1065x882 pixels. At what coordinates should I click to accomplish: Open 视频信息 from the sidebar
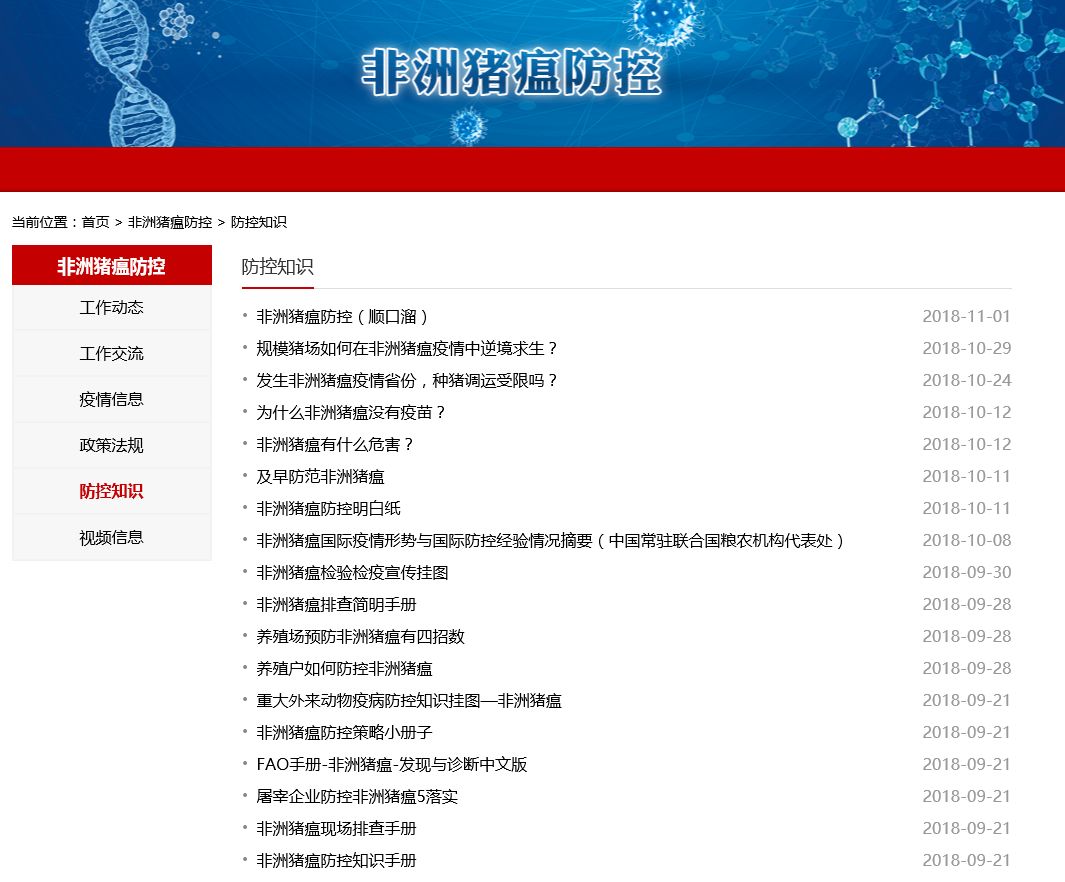point(111,537)
